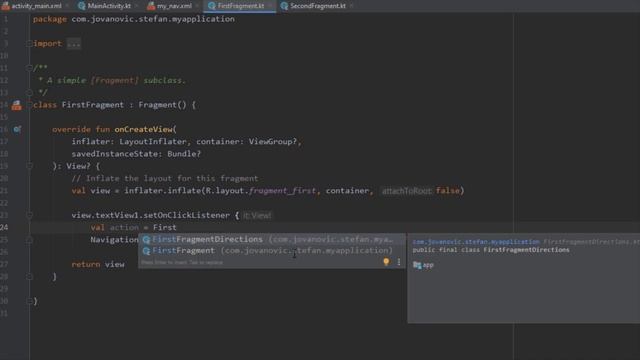Viewport: 640px width, 360px height.
Task: Open the MainActivity.kt tab
Action: tap(109, 6)
